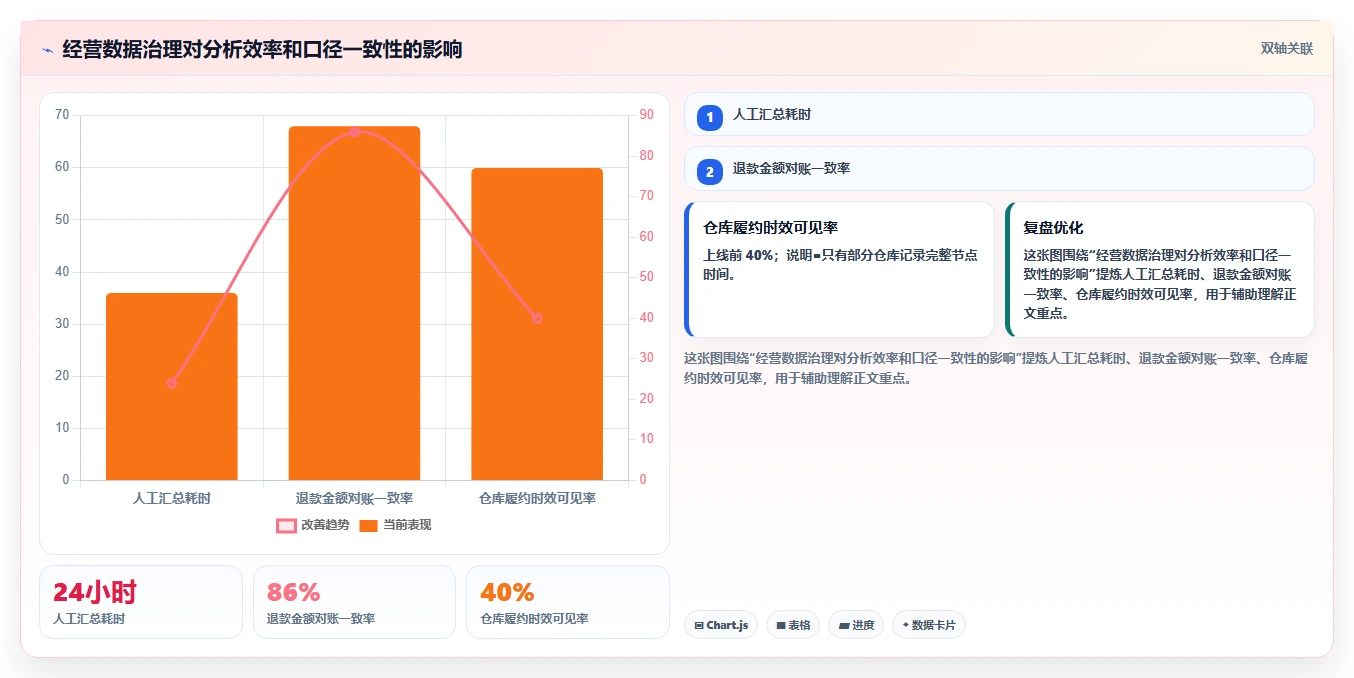This screenshot has height=678, width=1354.
Task: Open list item 人工汇总耗时
Action: coord(999,114)
